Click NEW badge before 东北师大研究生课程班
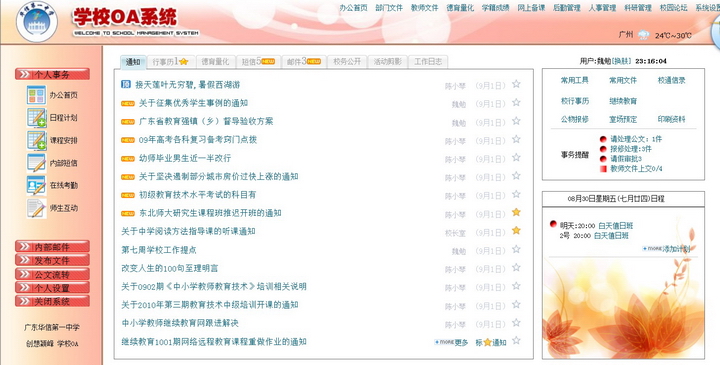The height and width of the screenshot is (365, 720). pyautogui.click(x=128, y=213)
